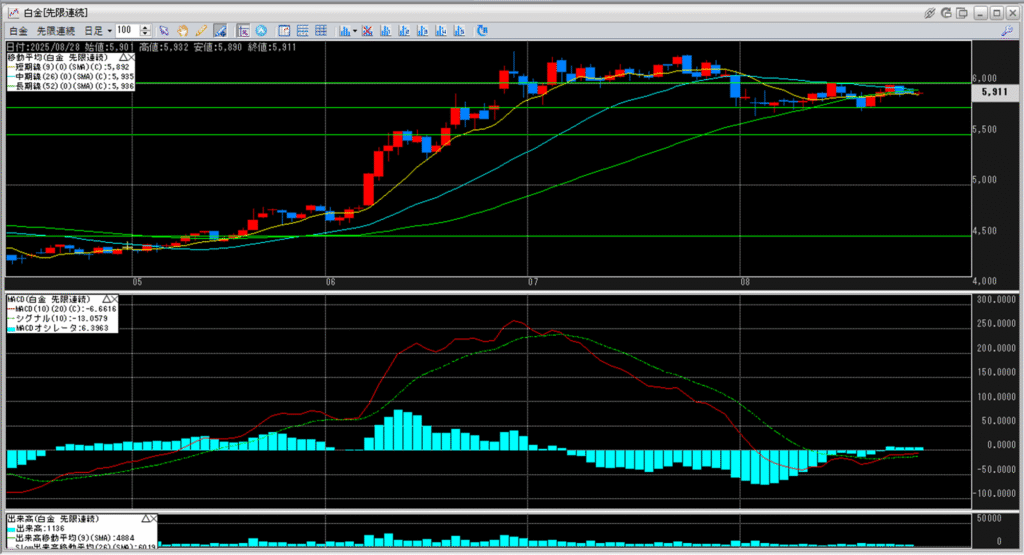Click the bar count field showing 100
1024x555 pixels.
(x=126, y=31)
